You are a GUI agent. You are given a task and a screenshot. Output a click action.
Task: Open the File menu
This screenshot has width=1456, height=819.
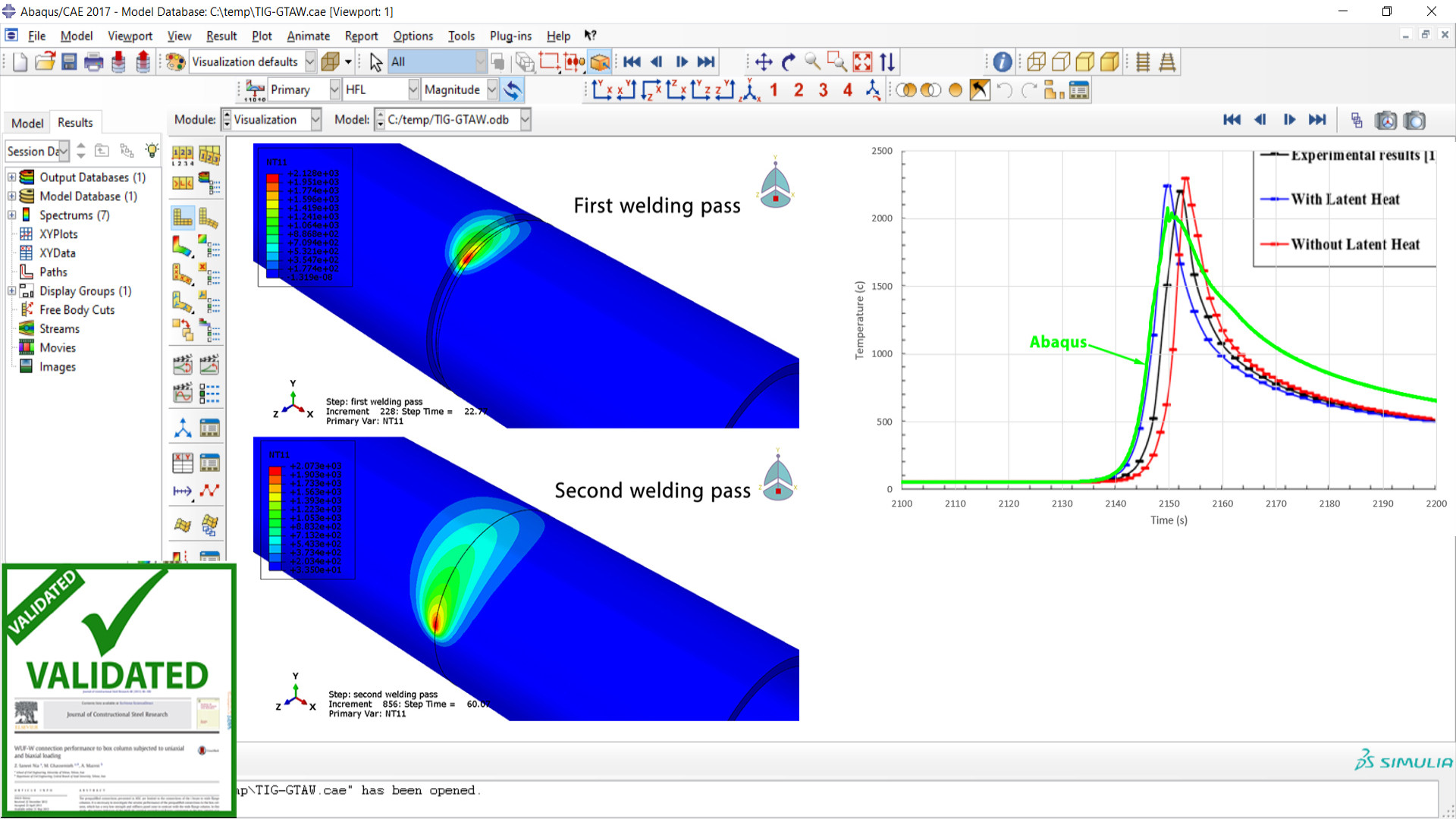[x=36, y=36]
